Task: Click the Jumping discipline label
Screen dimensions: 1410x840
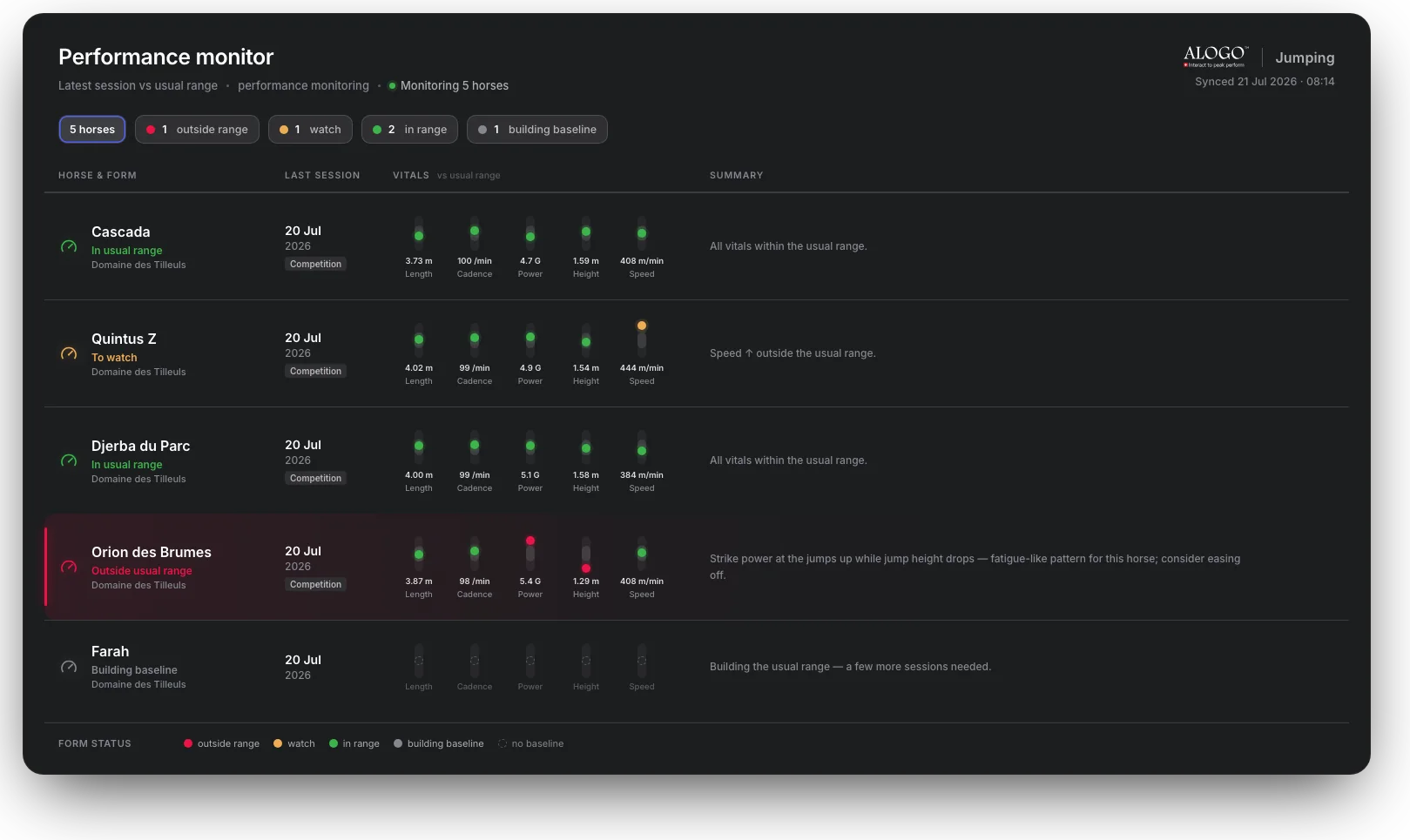Action: point(1305,57)
